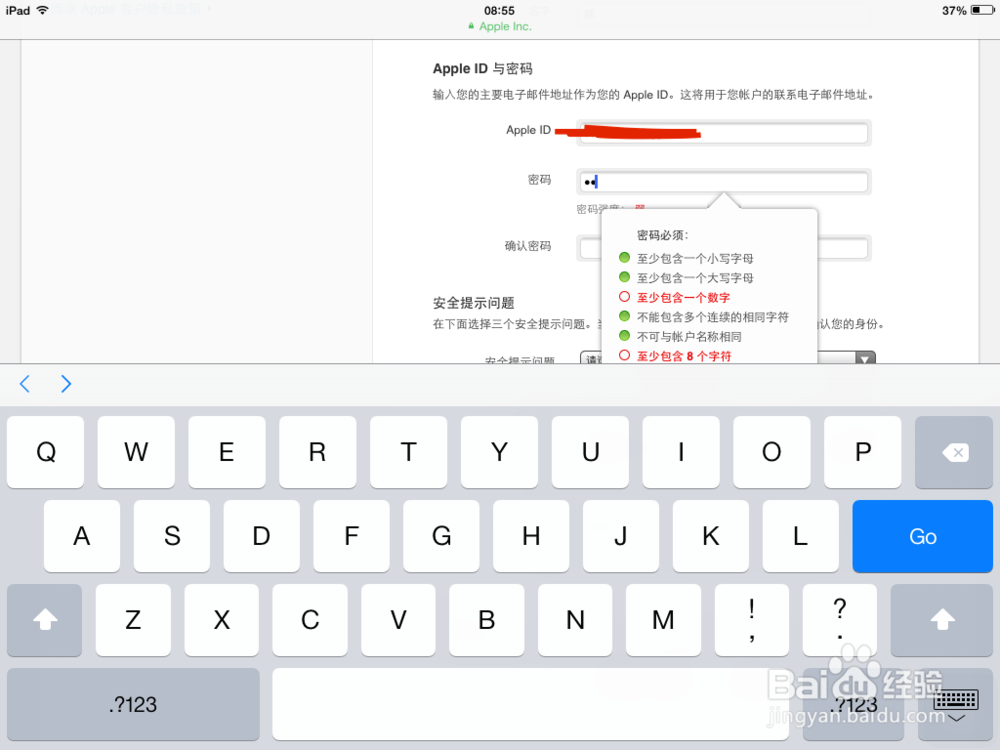Tap the A key
Image resolution: width=1000 pixels, height=750 pixels.
82,536
